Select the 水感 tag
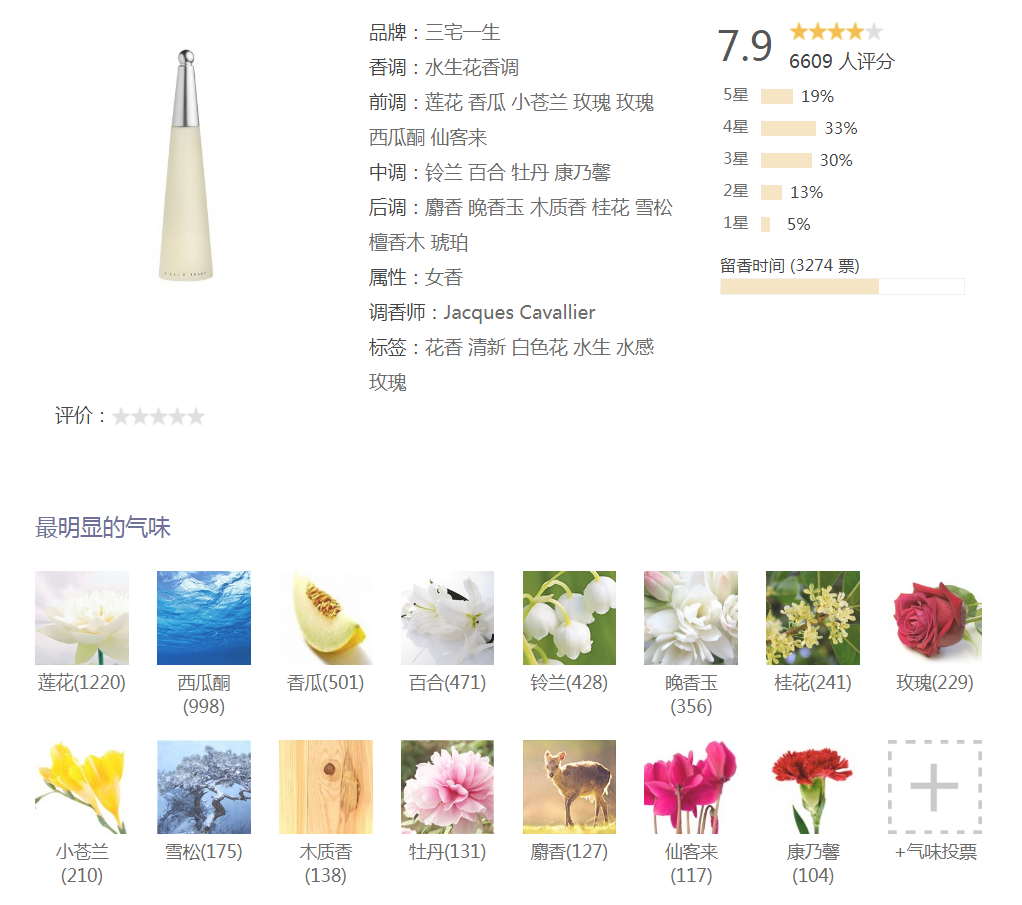The height and width of the screenshot is (905, 1022). tap(635, 347)
